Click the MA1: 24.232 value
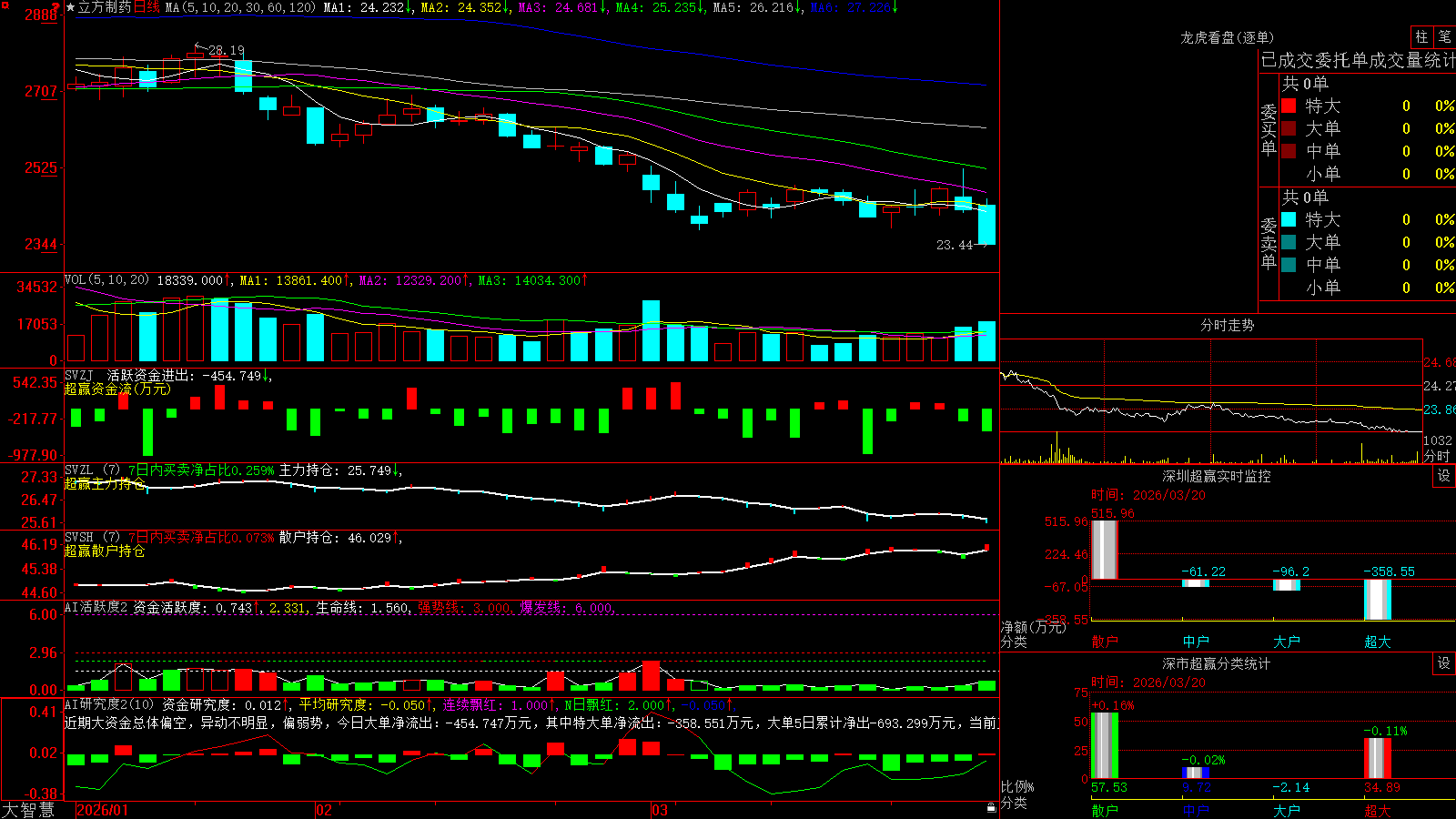 368,7
